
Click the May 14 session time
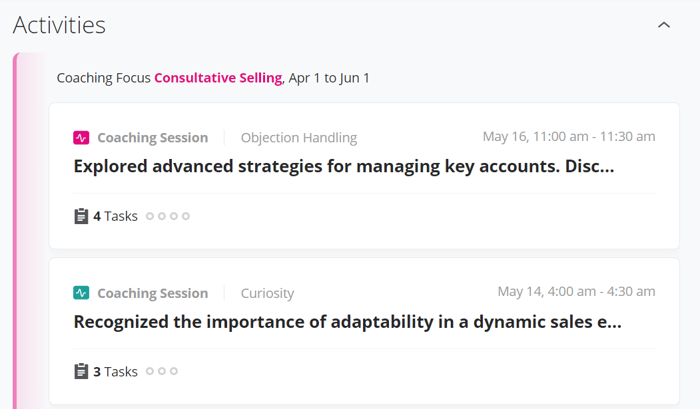[x=576, y=292]
